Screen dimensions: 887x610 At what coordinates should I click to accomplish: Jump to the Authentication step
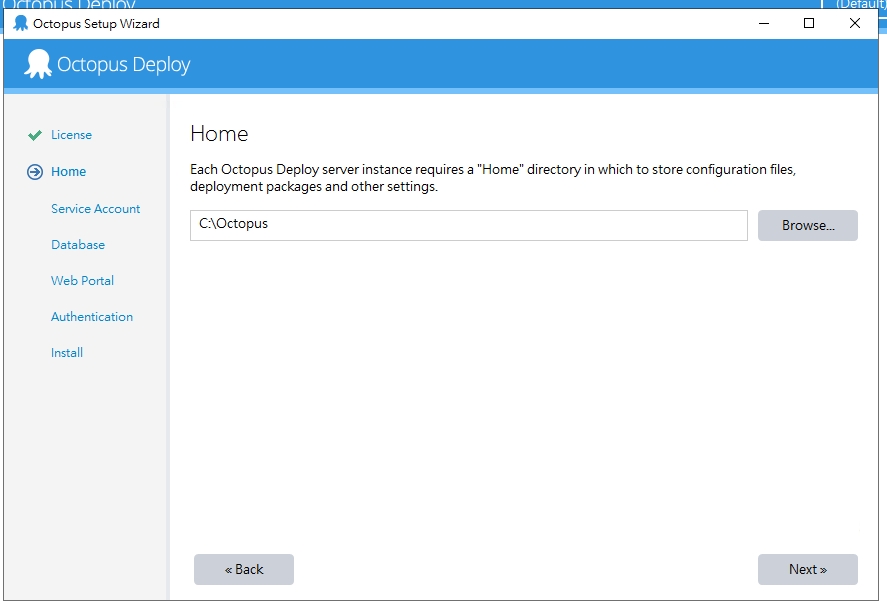coord(92,317)
